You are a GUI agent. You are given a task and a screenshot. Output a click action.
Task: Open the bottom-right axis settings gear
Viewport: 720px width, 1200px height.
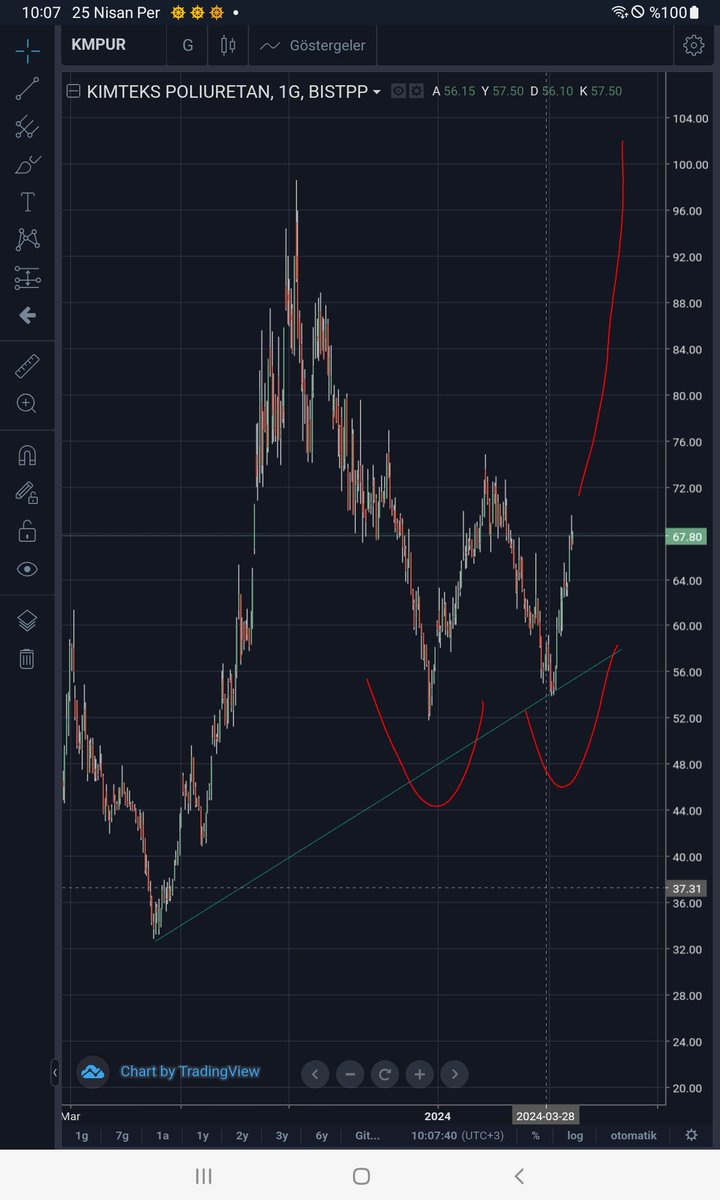click(691, 1135)
